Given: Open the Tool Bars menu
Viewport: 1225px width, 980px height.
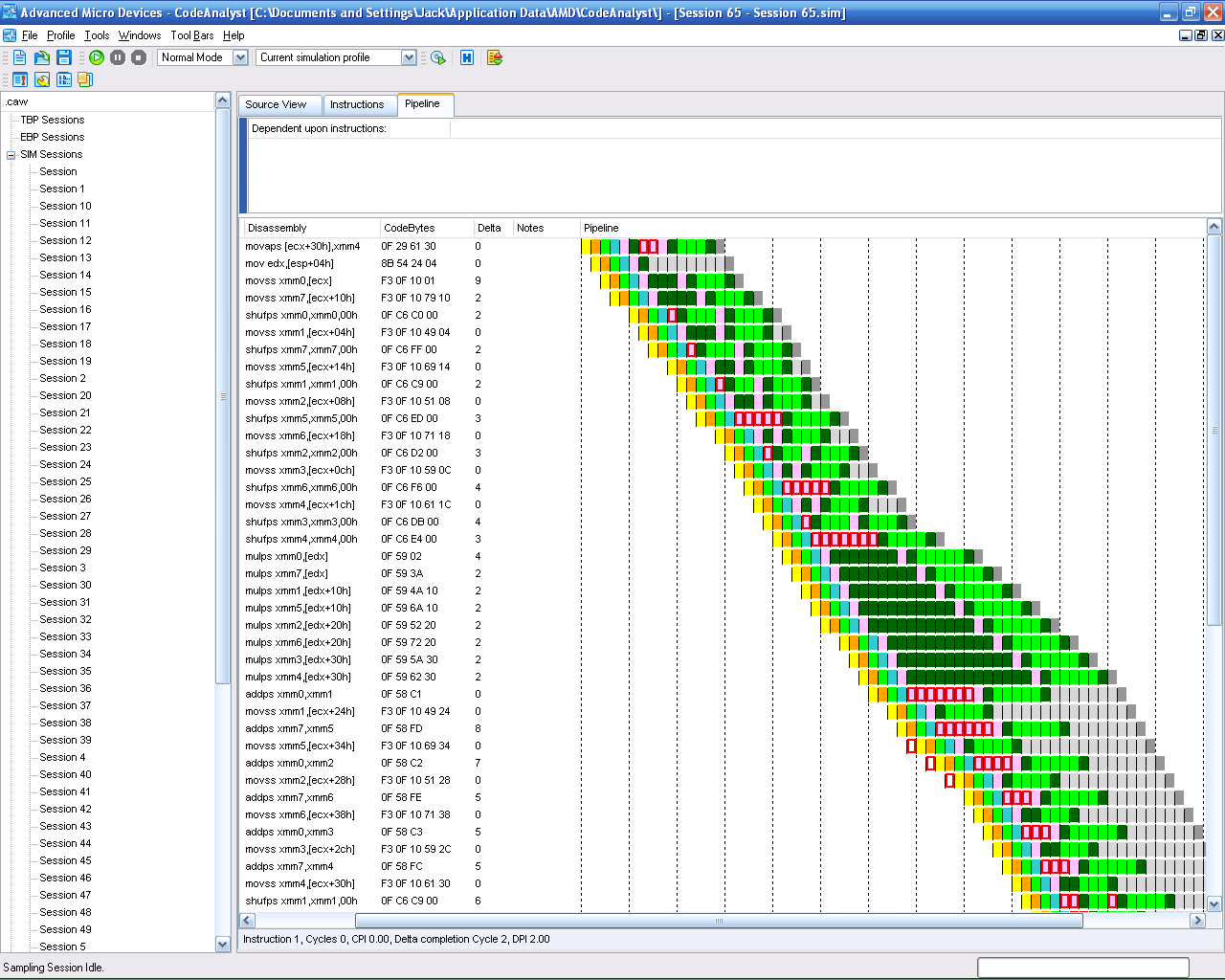Looking at the screenshot, I should 192,35.
